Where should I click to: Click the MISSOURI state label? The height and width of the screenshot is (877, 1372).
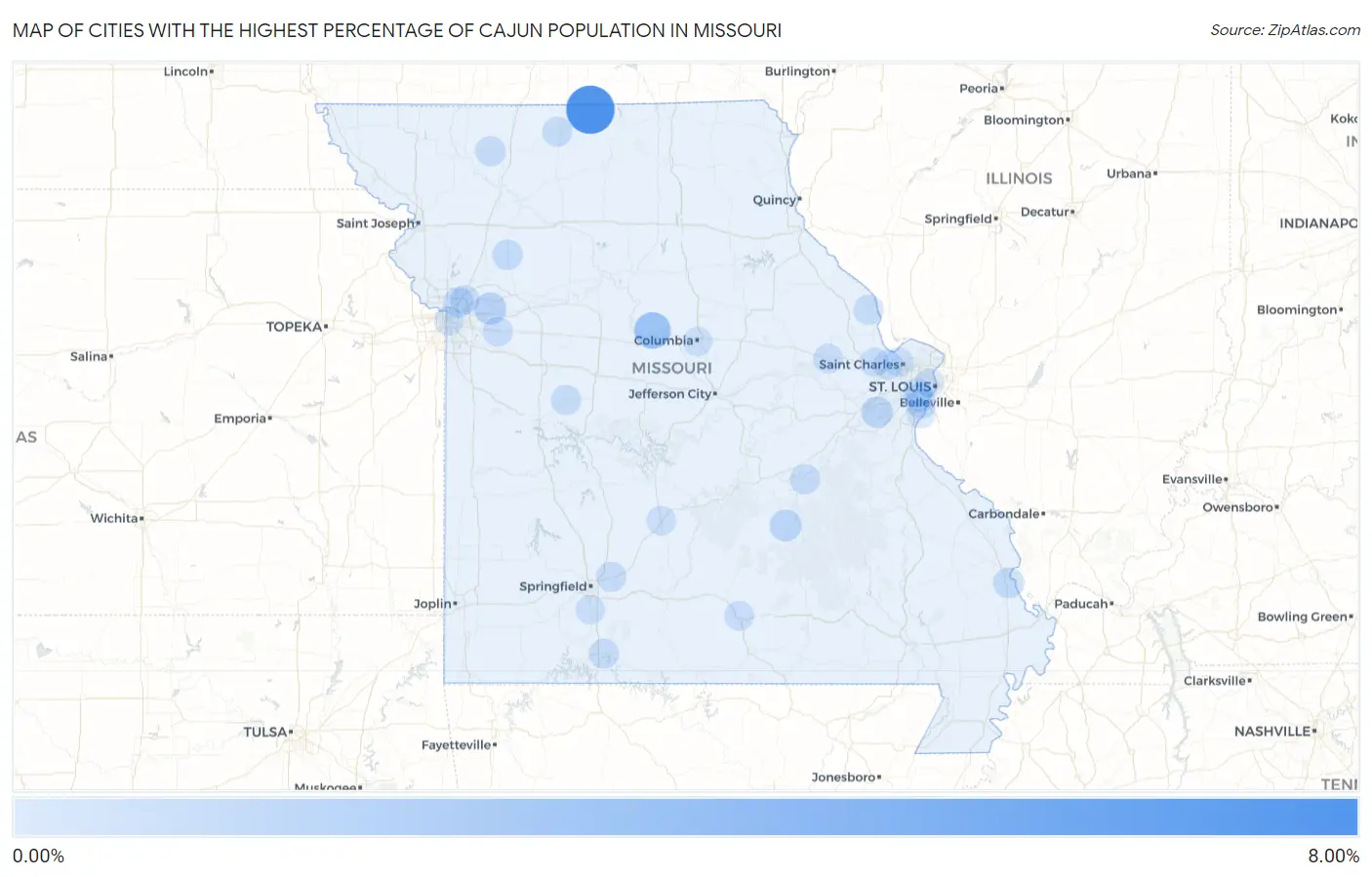pyautogui.click(x=671, y=368)
